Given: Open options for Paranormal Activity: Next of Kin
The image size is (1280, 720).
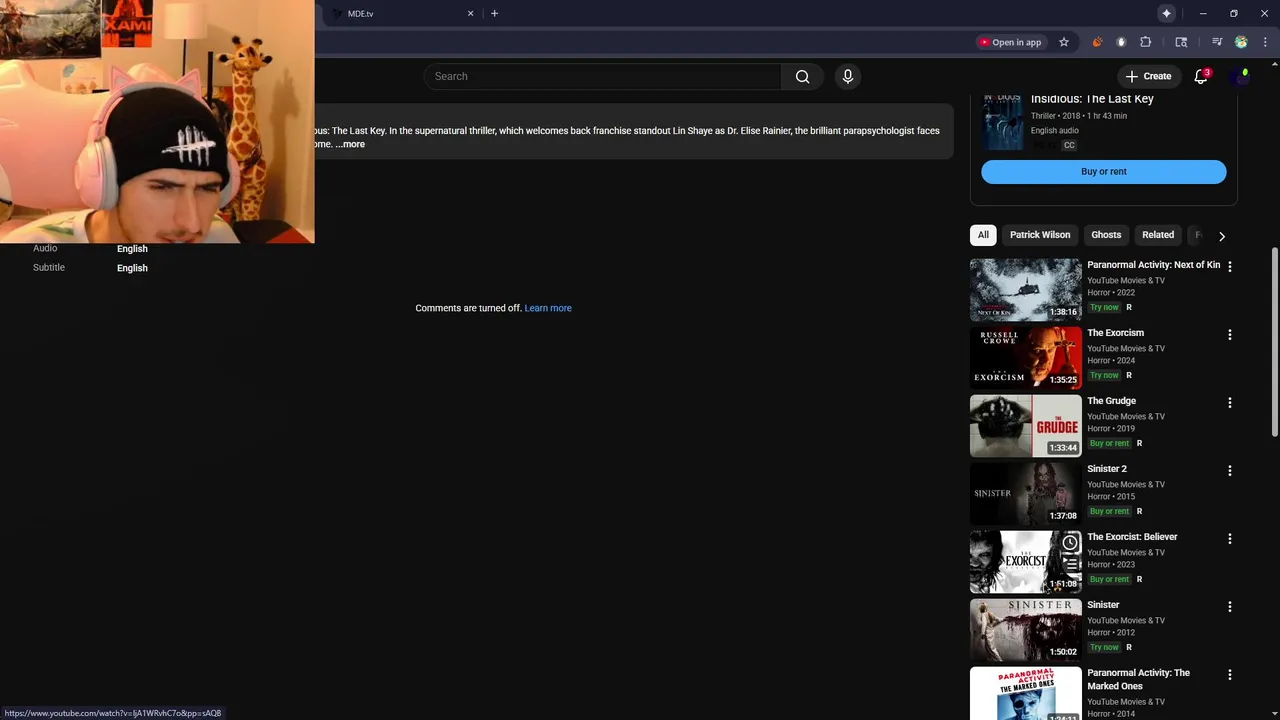Looking at the screenshot, I should tap(1230, 266).
